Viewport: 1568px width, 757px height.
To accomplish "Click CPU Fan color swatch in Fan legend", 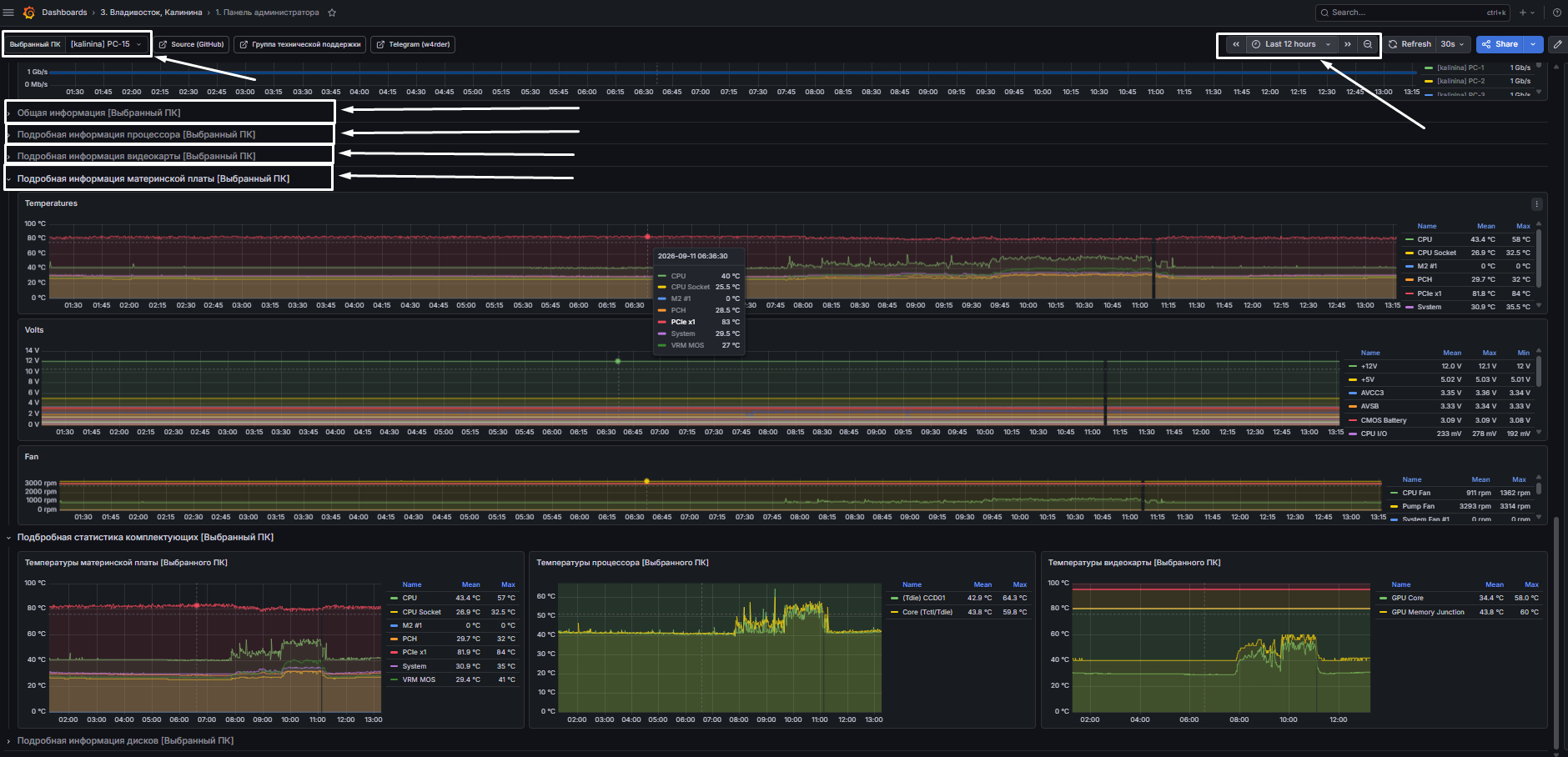I will 1394,493.
